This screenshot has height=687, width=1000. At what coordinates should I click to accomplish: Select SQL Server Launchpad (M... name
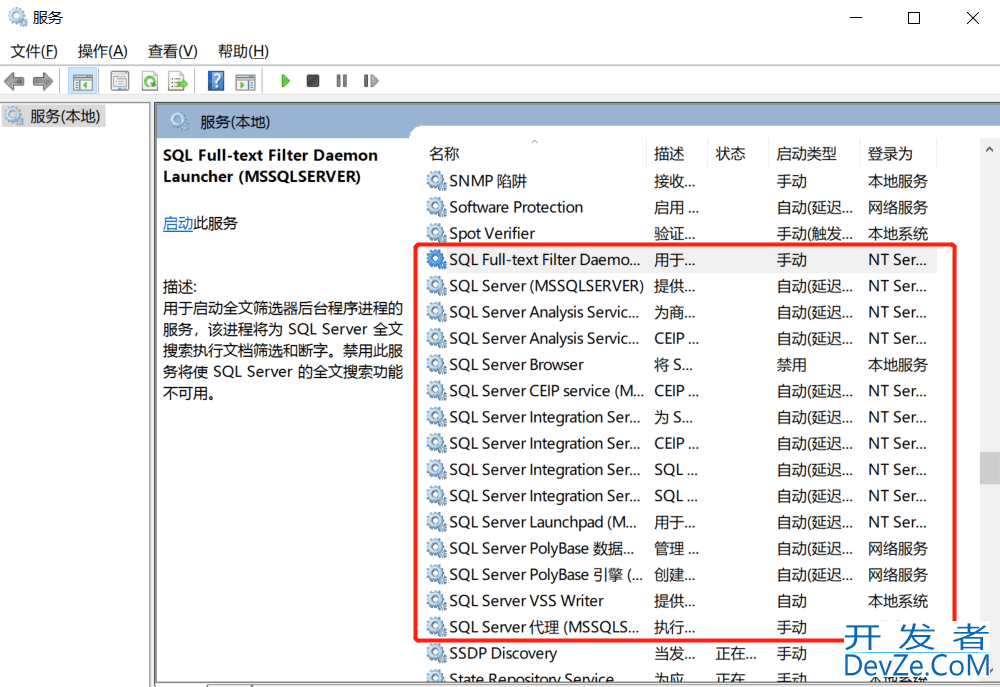tap(543, 522)
